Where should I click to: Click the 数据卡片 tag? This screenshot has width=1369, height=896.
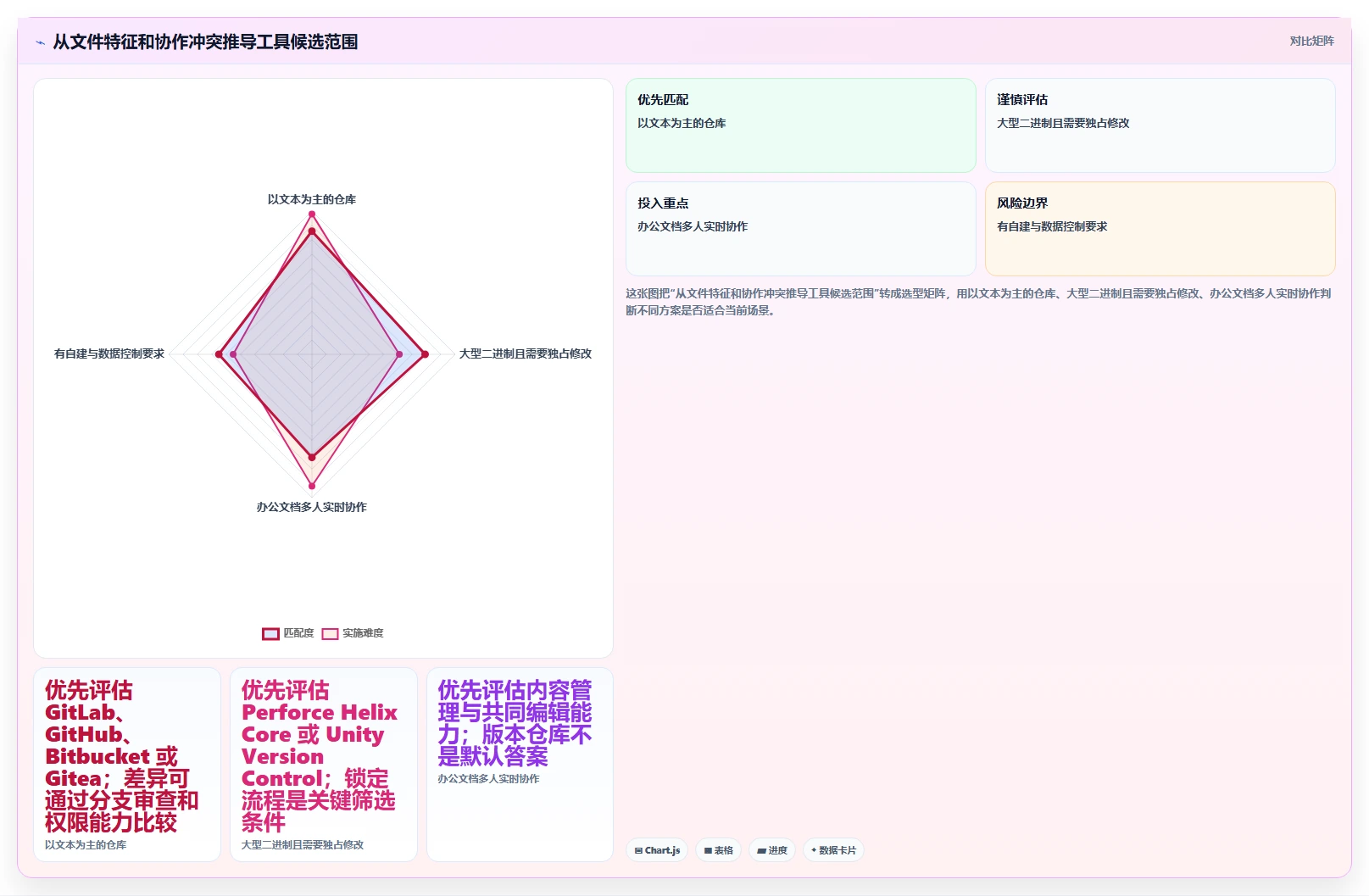click(833, 850)
